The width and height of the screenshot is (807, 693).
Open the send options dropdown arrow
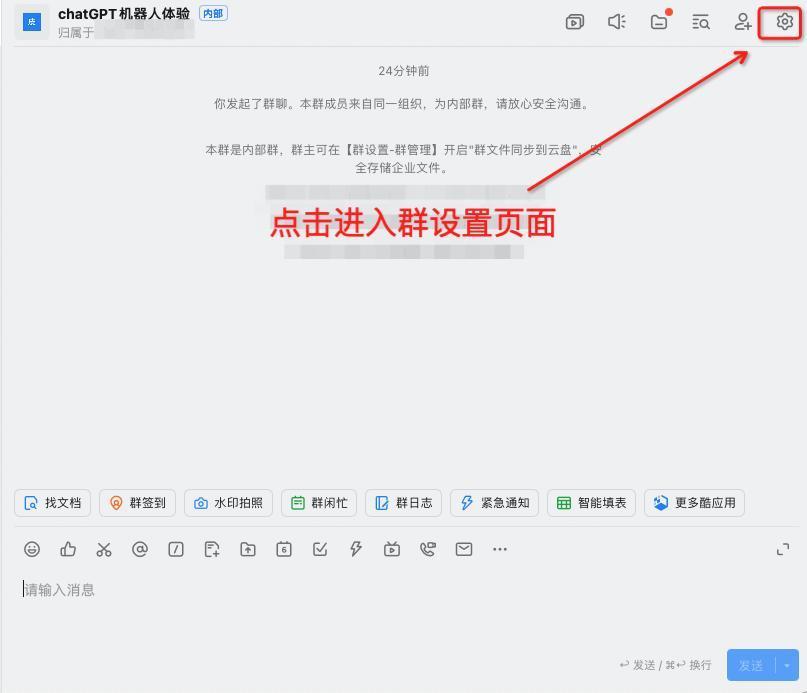787,666
